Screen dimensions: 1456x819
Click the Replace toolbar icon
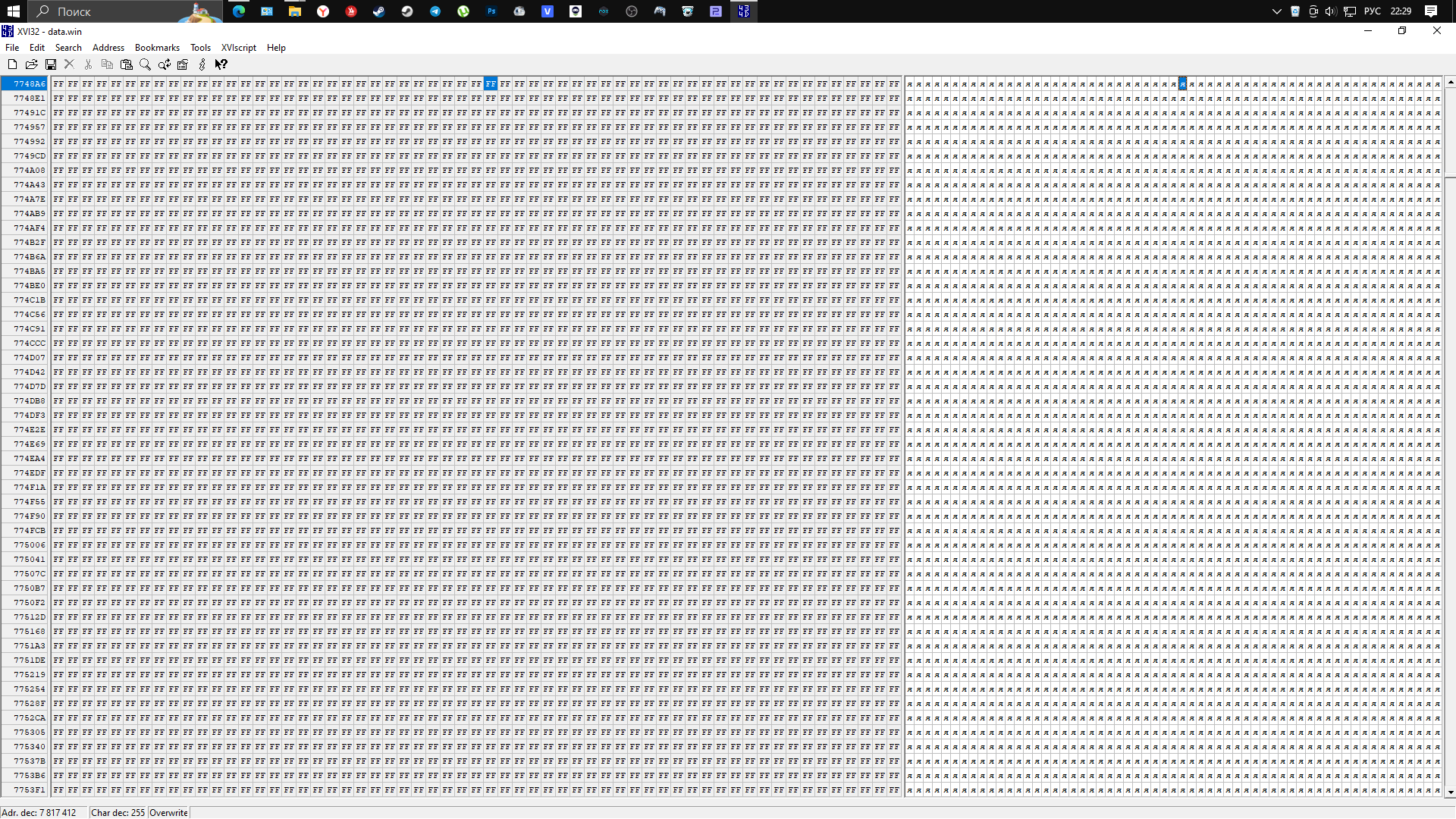coord(164,65)
